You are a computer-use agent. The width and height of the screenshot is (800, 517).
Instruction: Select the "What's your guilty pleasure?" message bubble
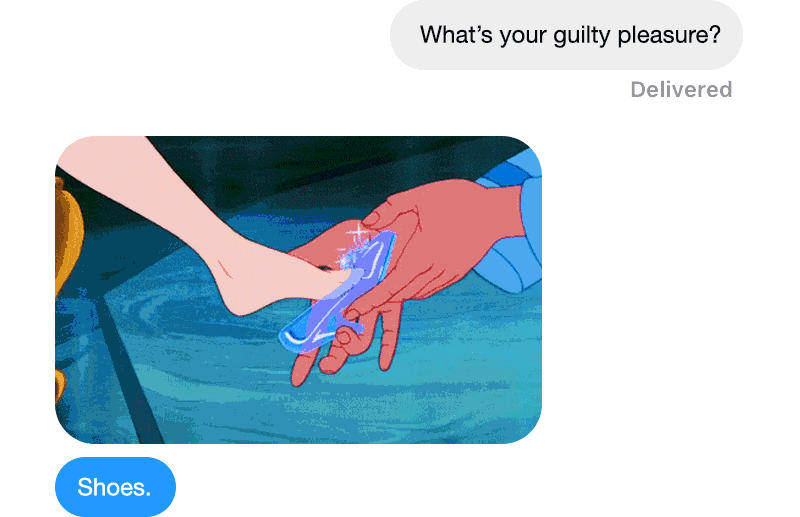[566, 35]
